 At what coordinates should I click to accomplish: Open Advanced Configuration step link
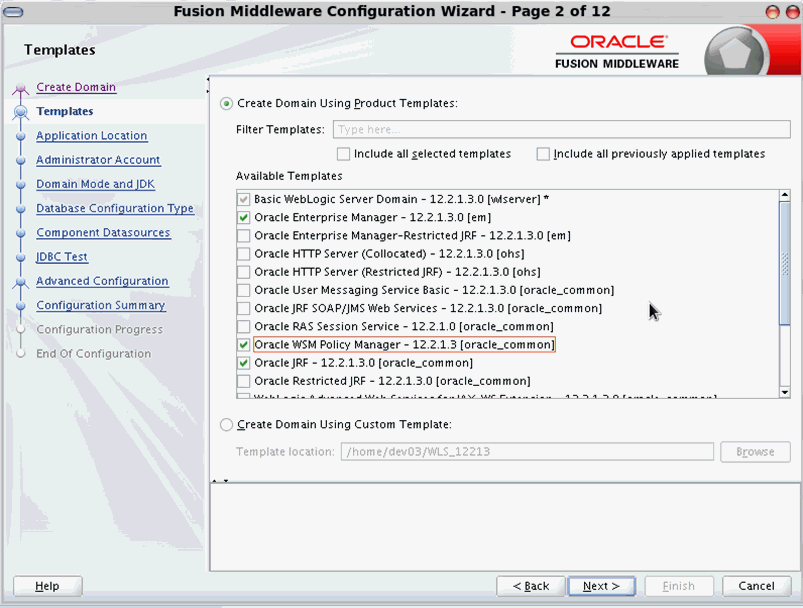point(102,281)
